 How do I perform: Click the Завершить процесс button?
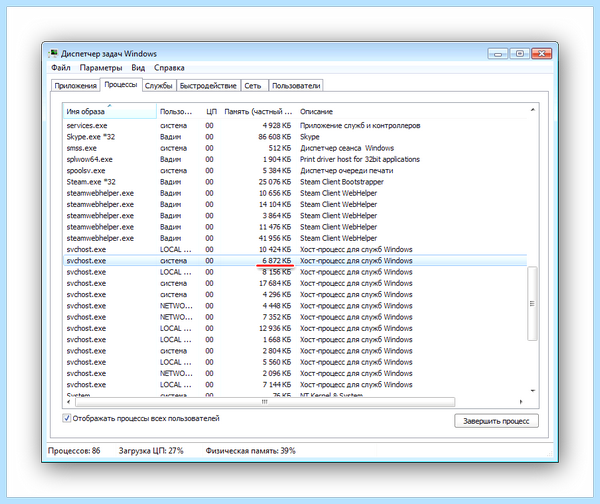click(x=496, y=421)
